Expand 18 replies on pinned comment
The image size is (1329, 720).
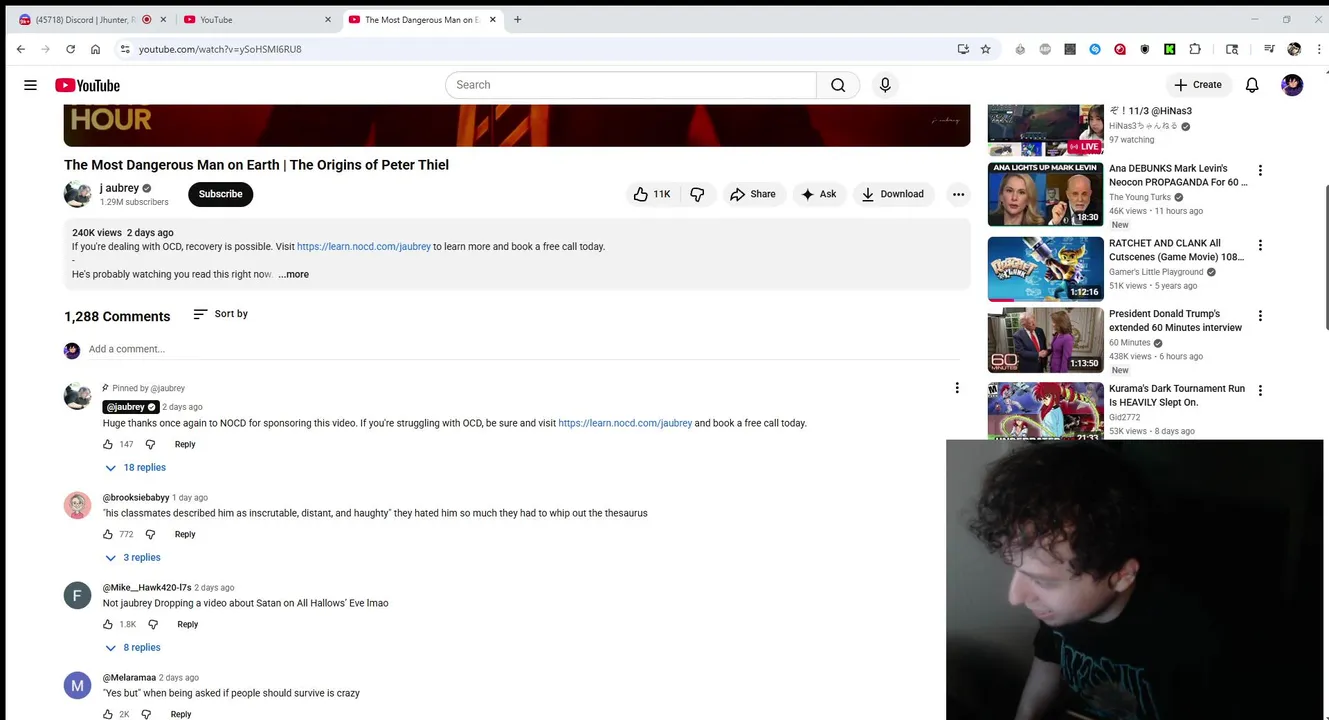click(x=136, y=468)
